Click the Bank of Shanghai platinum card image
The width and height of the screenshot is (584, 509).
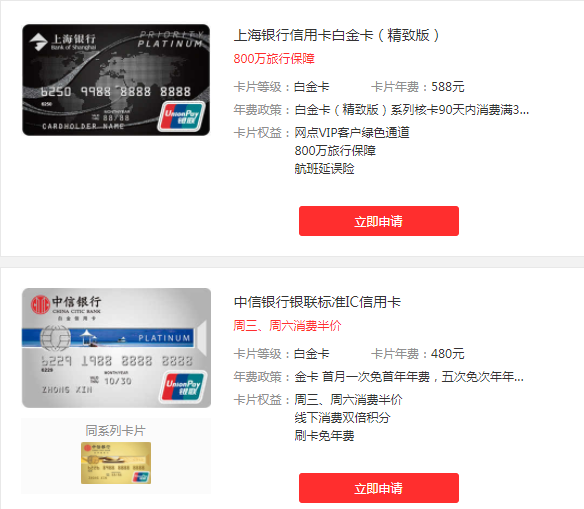(x=116, y=80)
